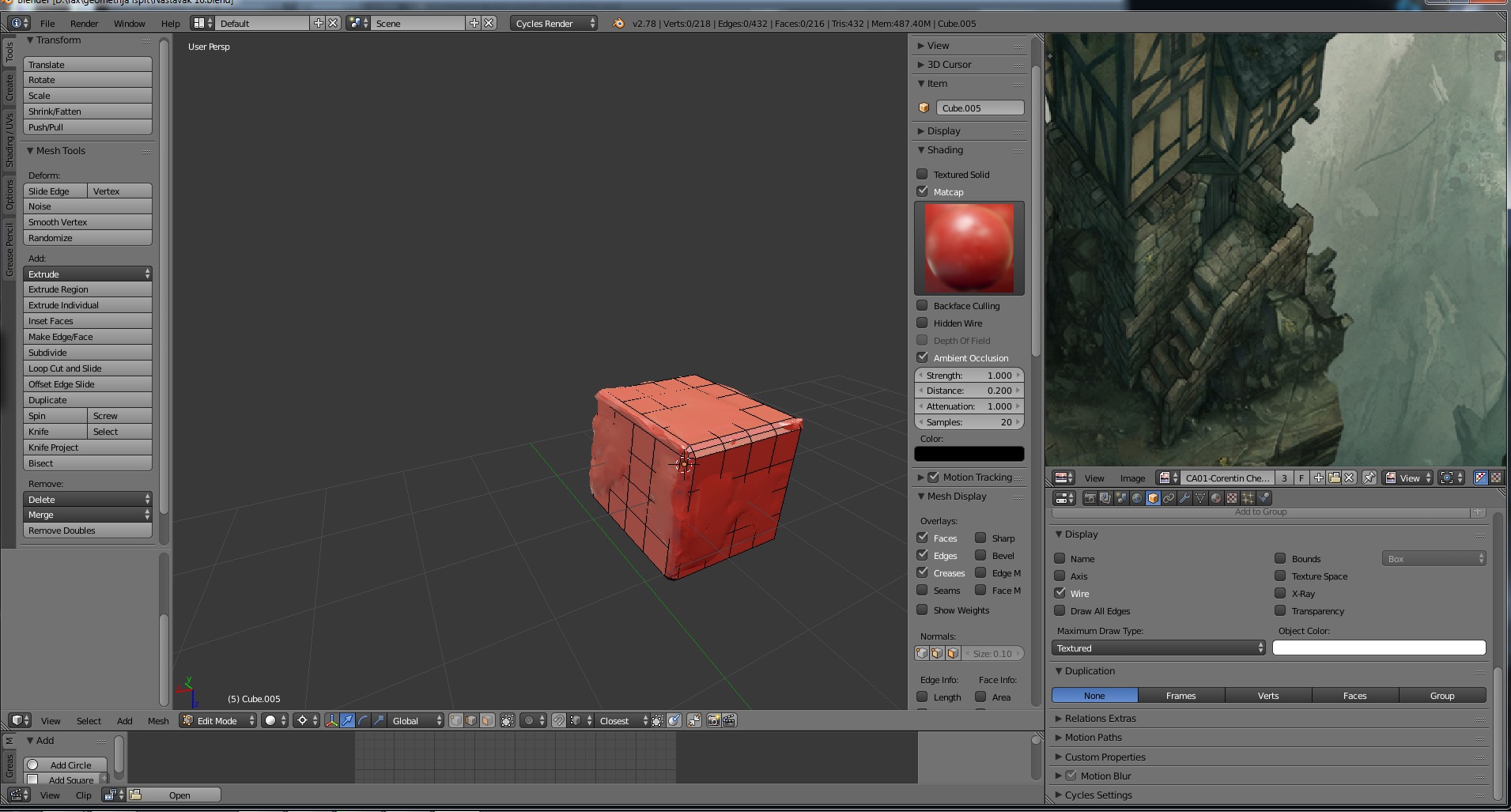This screenshot has width=1511, height=812.
Task: Open the Physics properties tab
Action: (1264, 498)
